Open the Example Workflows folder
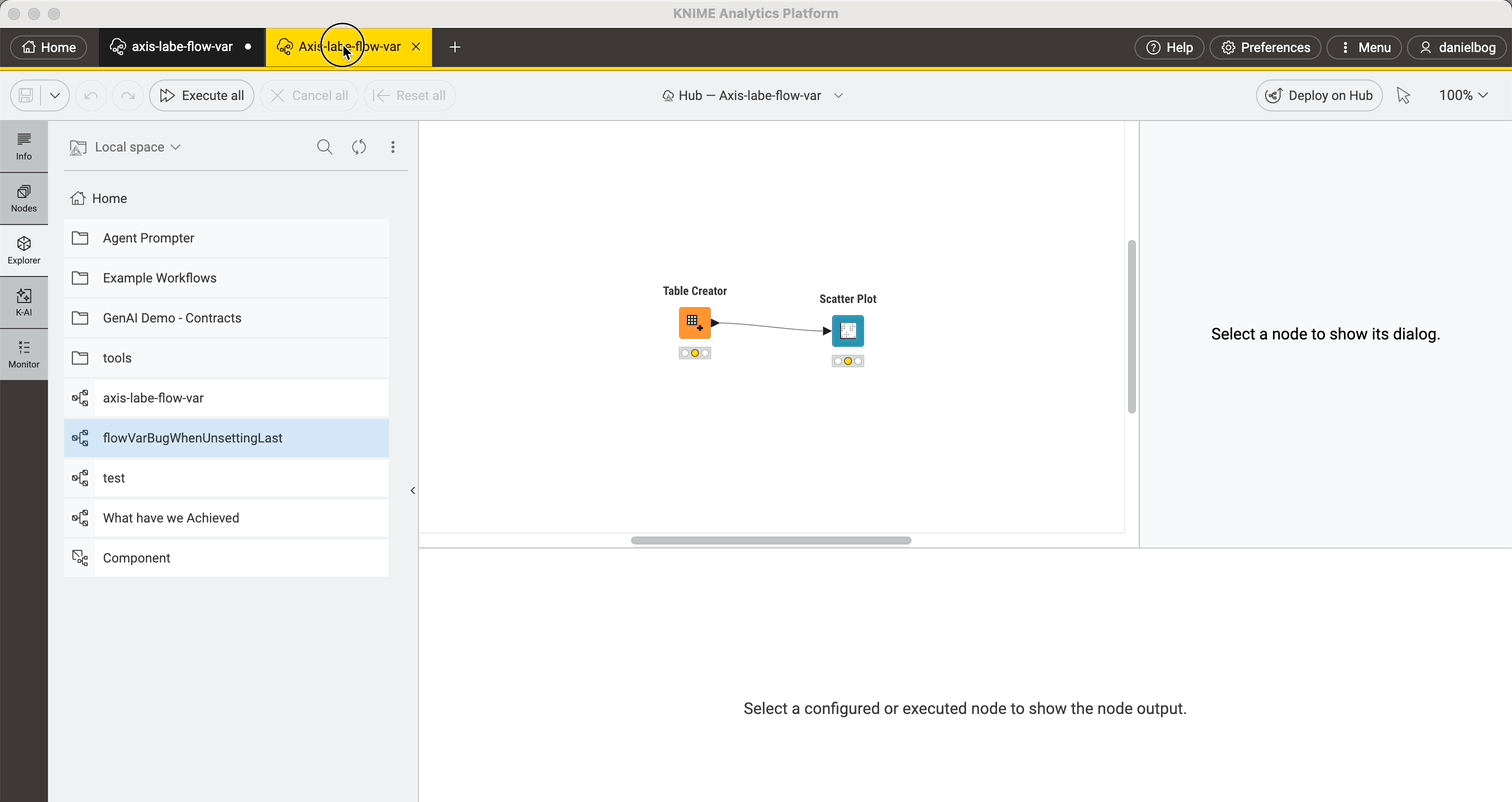Image resolution: width=1512 pixels, height=802 pixels. (x=226, y=278)
